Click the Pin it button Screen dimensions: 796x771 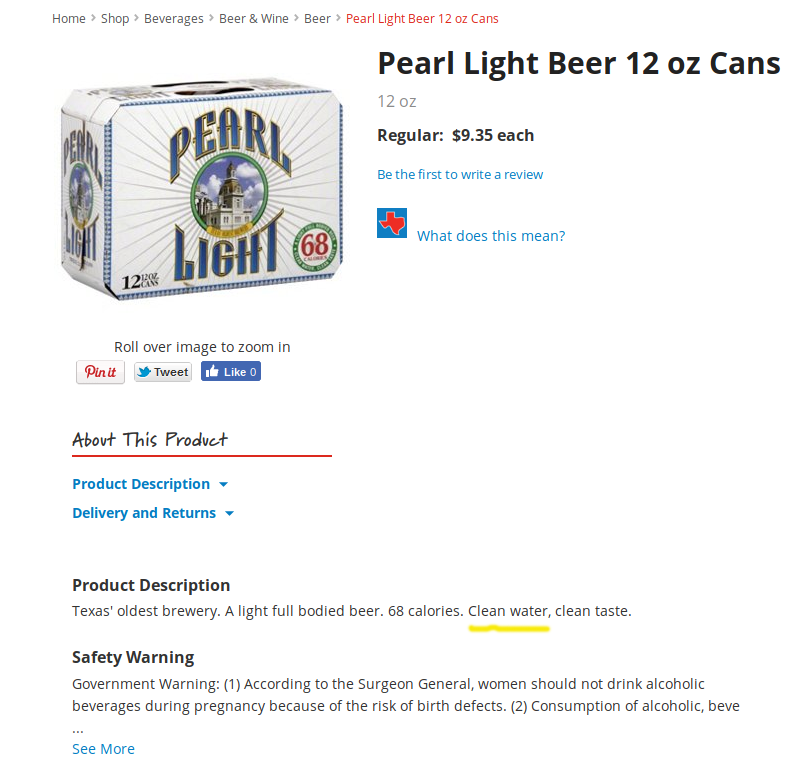(100, 372)
